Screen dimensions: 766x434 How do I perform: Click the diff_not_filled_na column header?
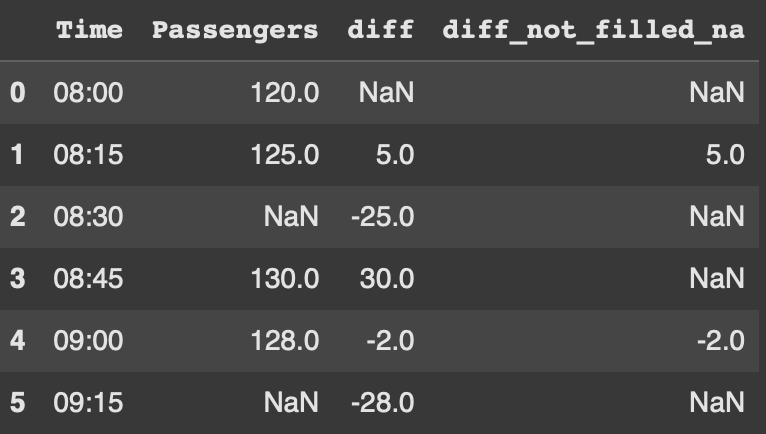593,31
